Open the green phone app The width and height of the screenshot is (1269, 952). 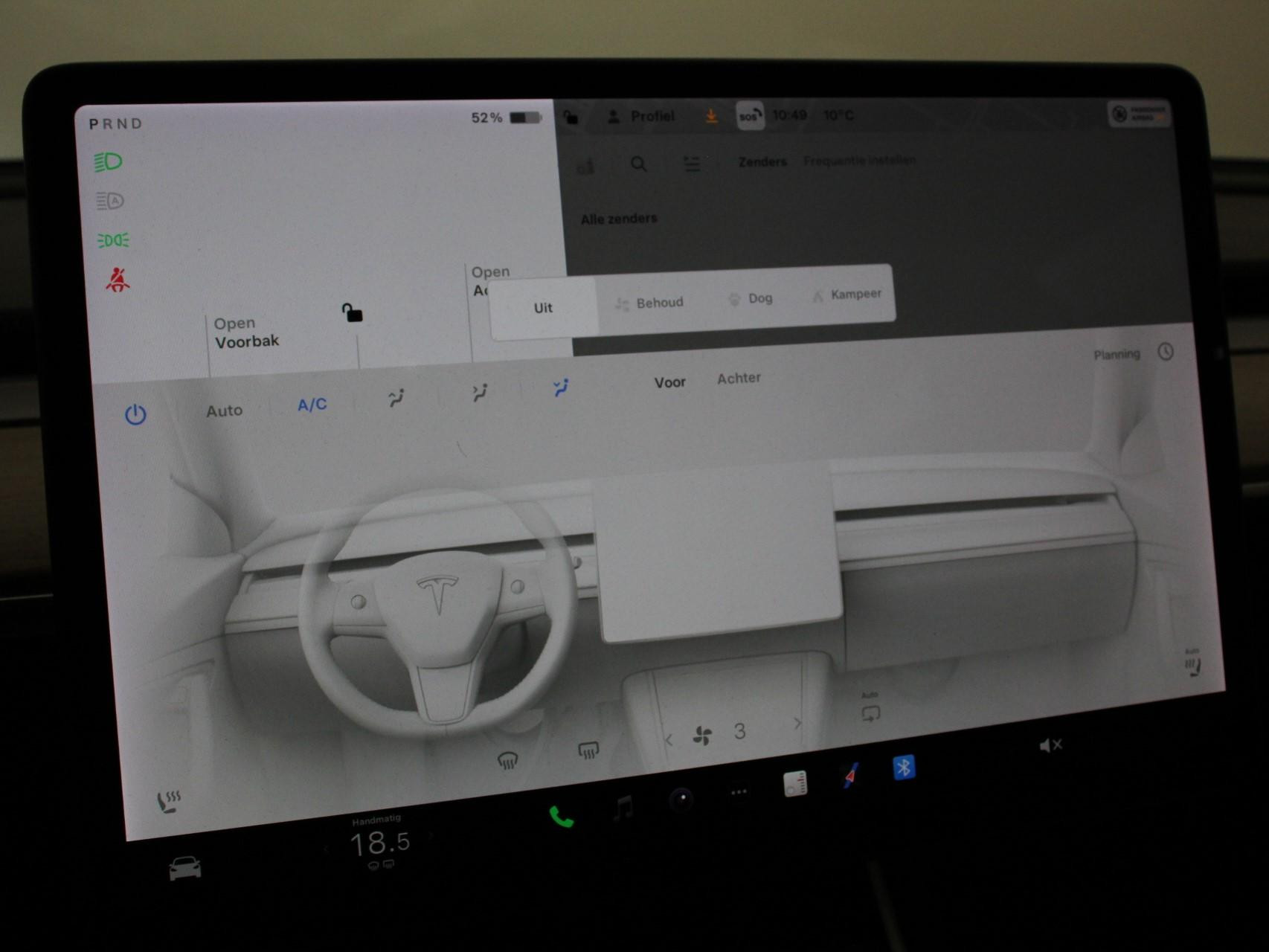tap(562, 817)
